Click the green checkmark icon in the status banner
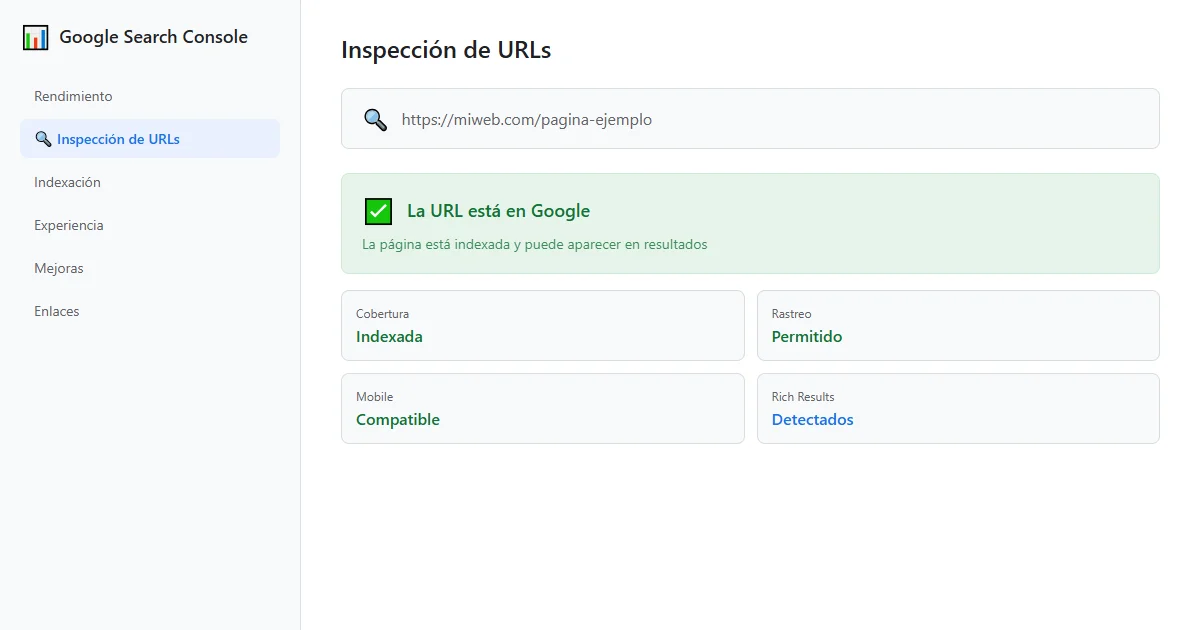Image resolution: width=1200 pixels, height=630 pixels. point(378,211)
